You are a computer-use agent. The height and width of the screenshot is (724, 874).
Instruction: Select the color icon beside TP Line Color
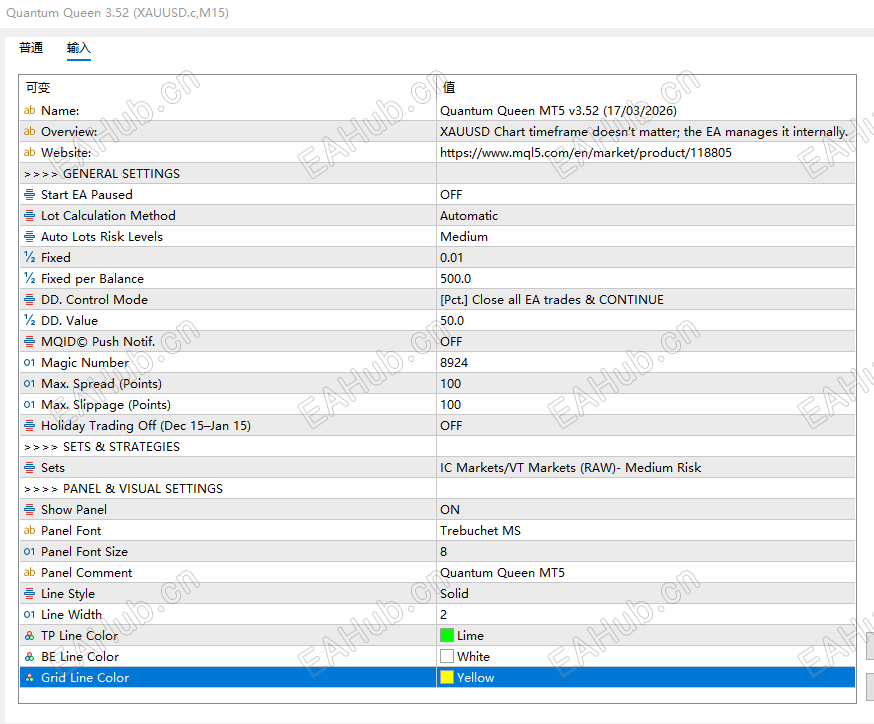tap(30, 636)
